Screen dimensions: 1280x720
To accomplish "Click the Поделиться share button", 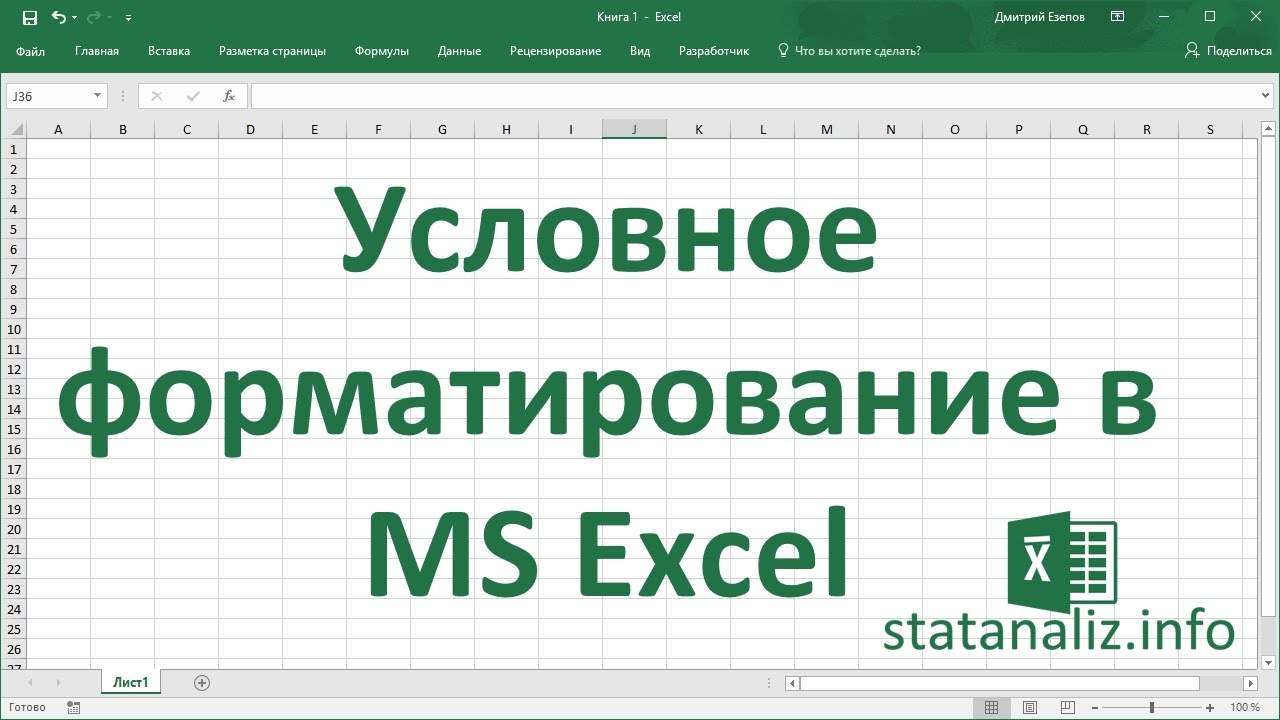I will [x=1228, y=51].
